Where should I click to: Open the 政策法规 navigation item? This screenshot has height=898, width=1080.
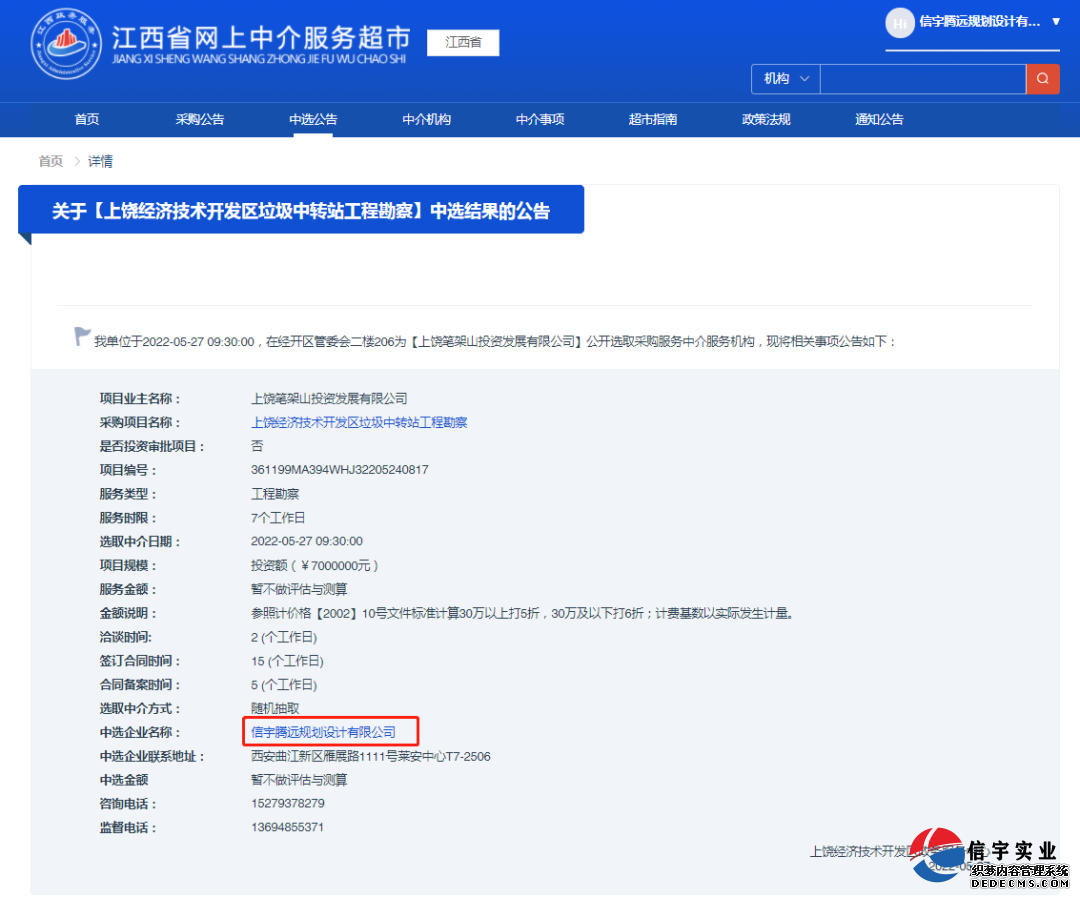click(766, 119)
